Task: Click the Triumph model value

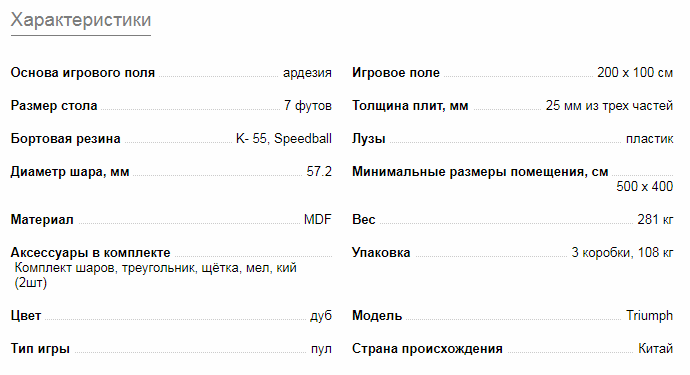Action: pos(650,316)
